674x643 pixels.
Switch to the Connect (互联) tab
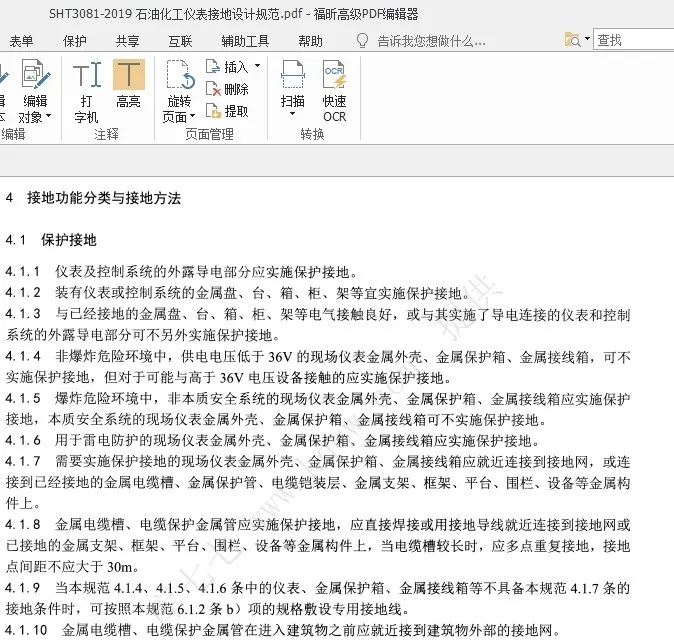181,41
